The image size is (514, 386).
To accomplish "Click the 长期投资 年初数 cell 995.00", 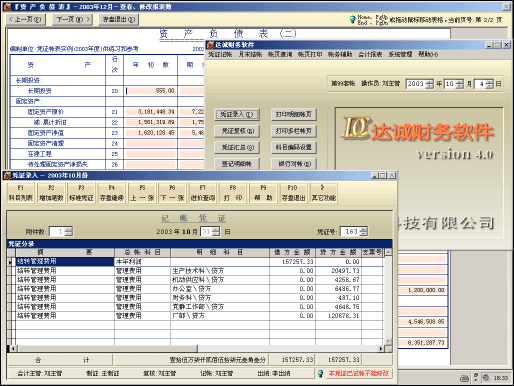I will tap(151, 91).
